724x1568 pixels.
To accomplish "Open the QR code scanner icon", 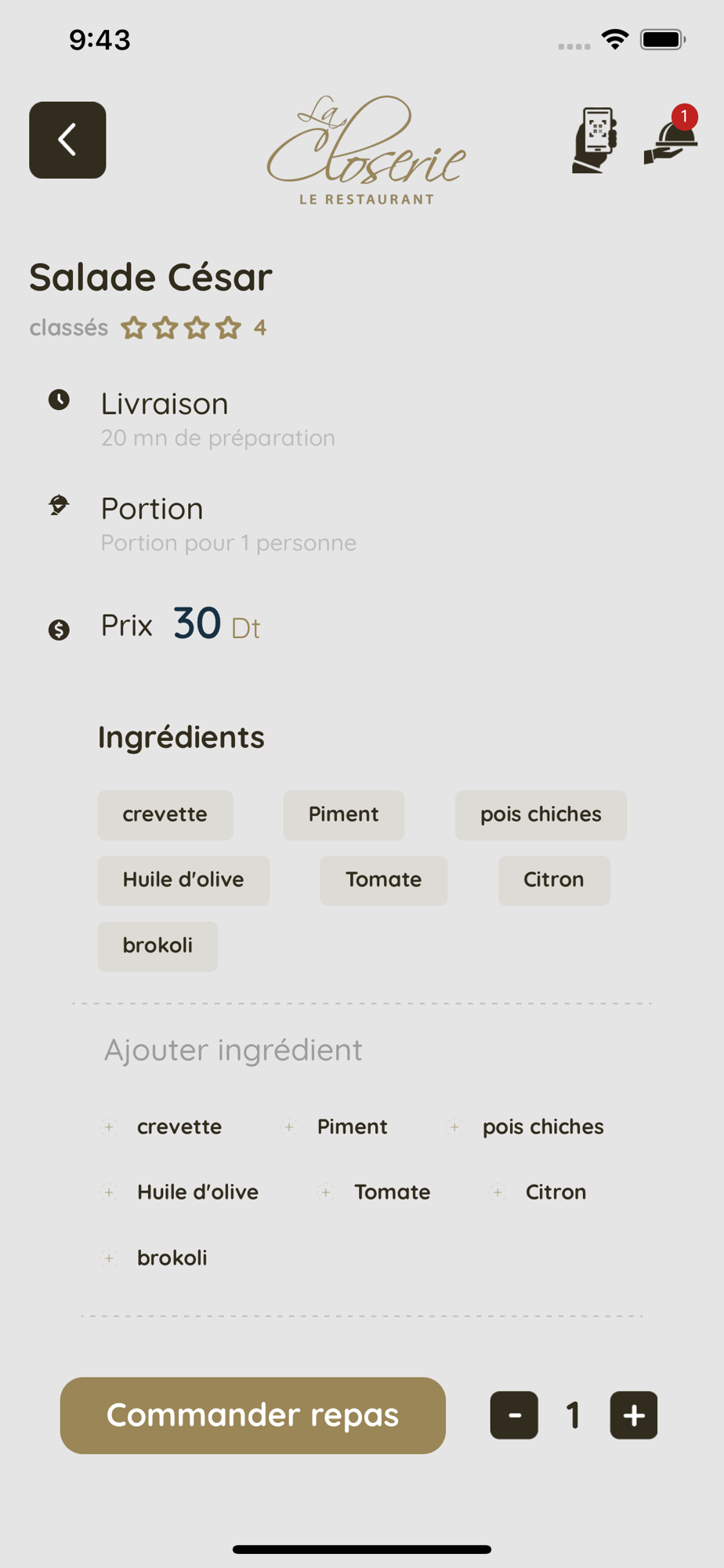I will (x=595, y=140).
